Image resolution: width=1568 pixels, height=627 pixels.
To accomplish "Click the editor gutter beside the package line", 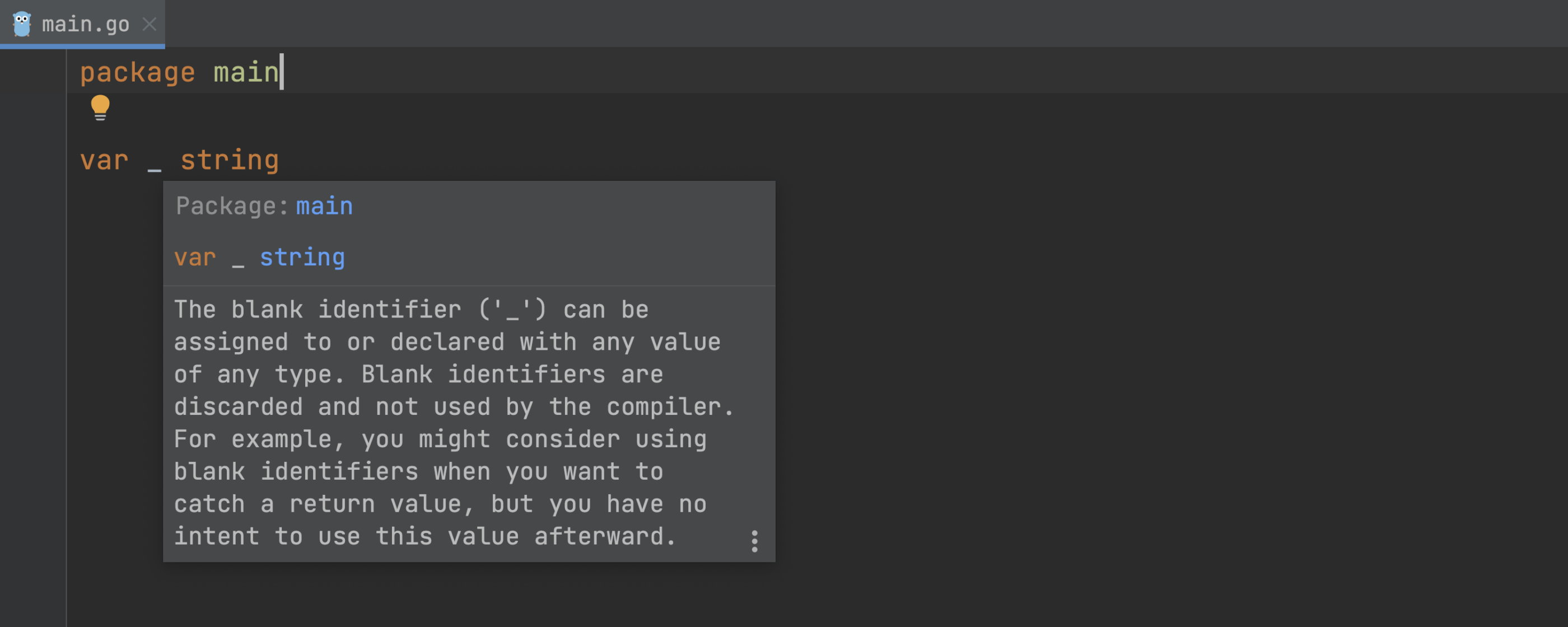I will [x=33, y=72].
